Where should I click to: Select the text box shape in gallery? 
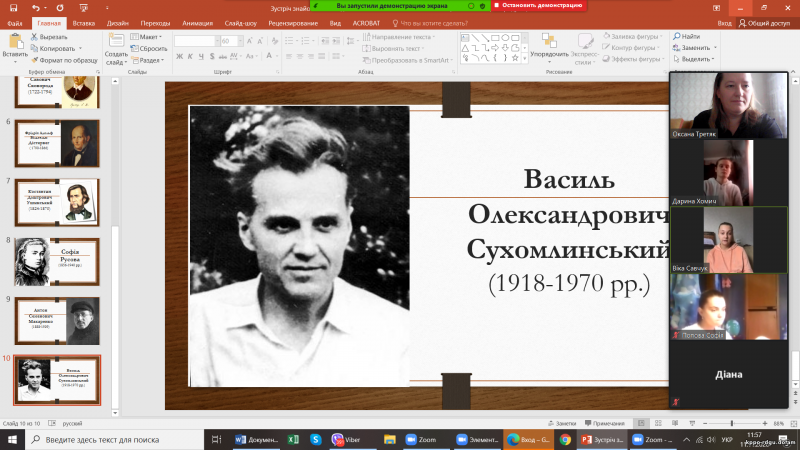465,38
